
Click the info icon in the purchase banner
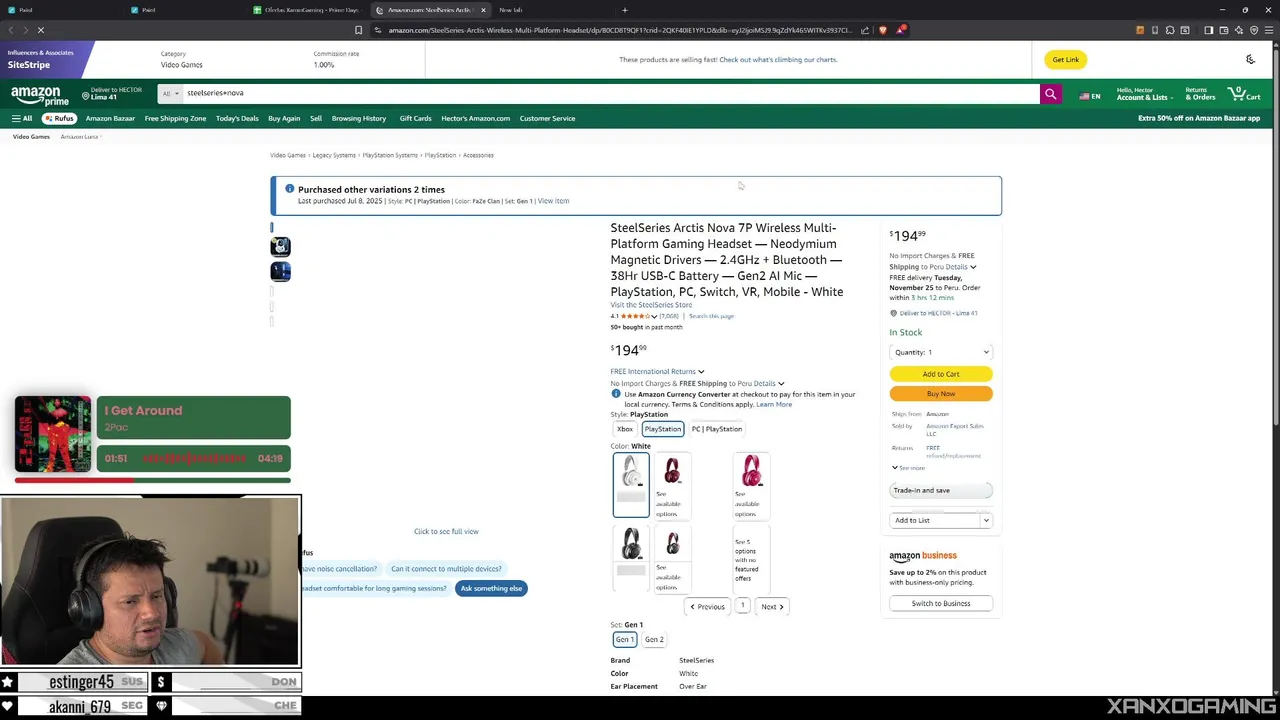[289, 189]
